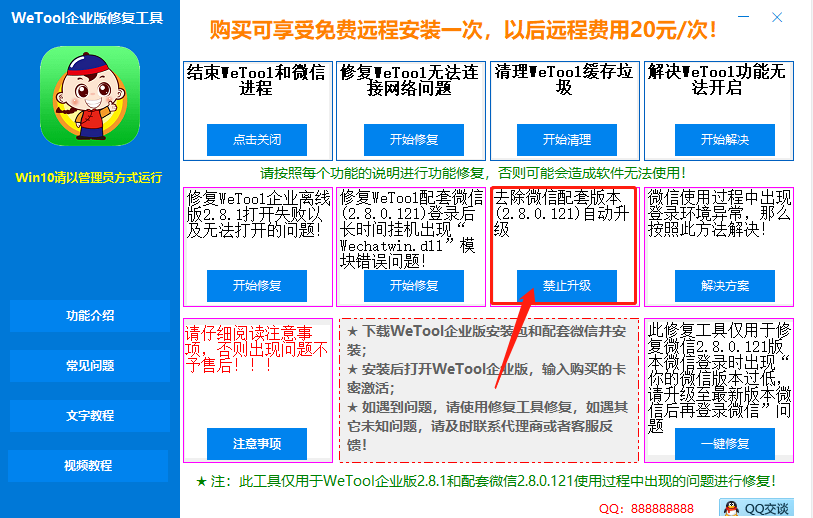Click 开始清理 to clear cache

coord(567,139)
